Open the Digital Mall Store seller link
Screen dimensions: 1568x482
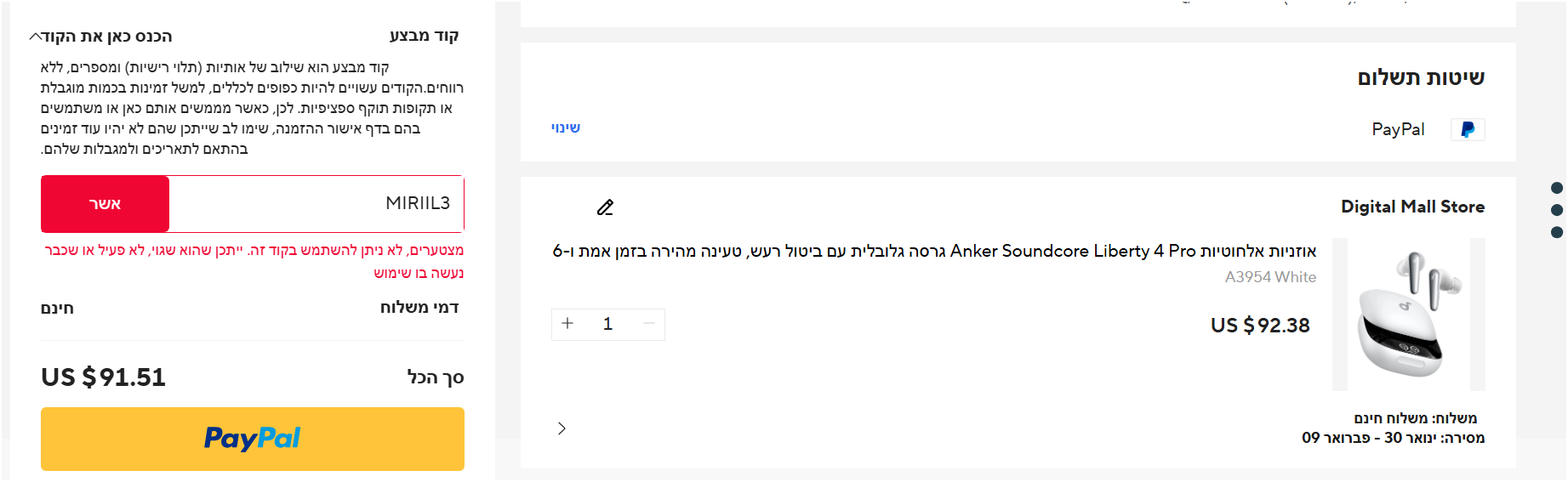(x=1412, y=207)
